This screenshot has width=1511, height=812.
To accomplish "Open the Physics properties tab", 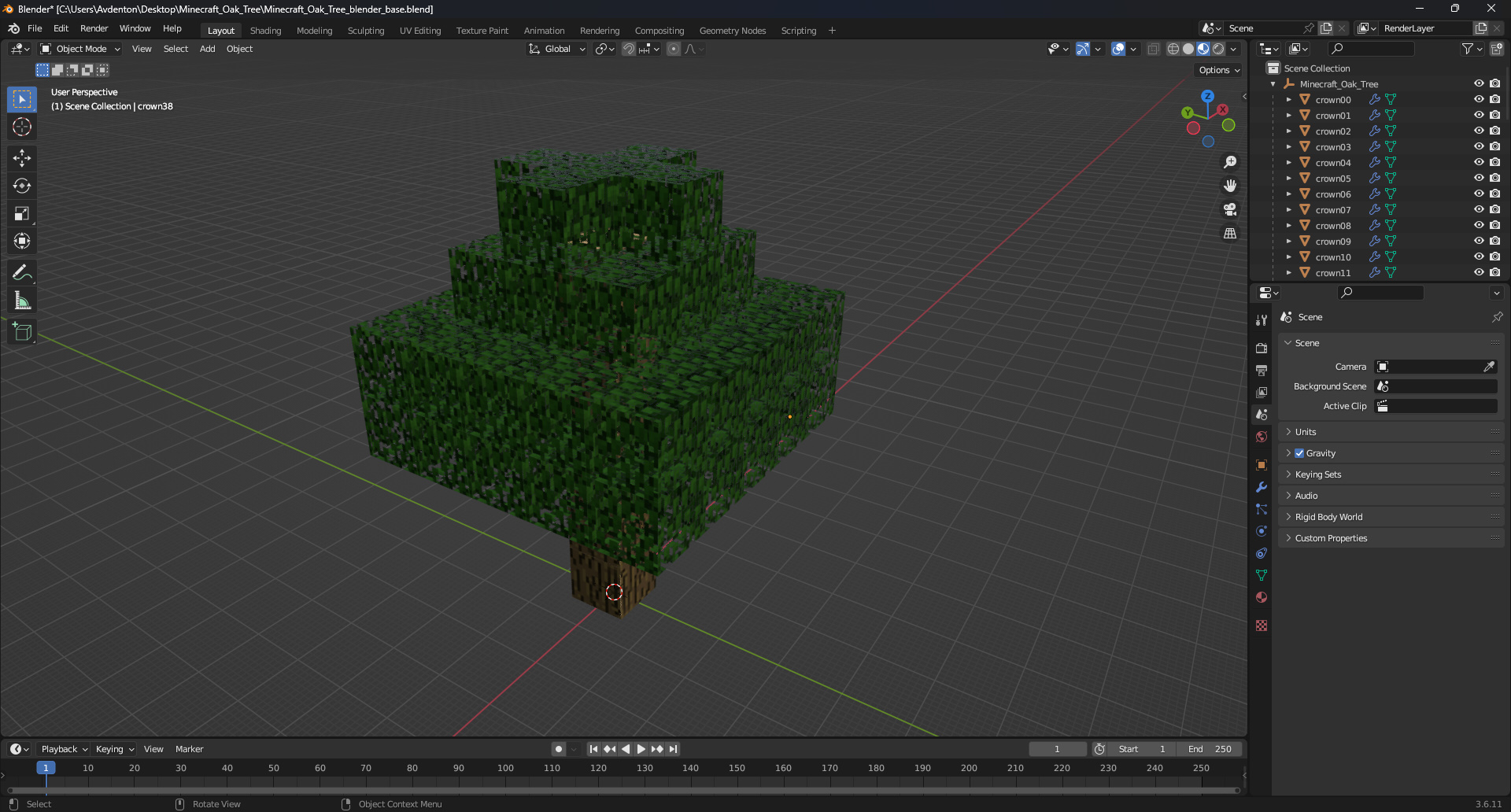I will tap(1262, 531).
